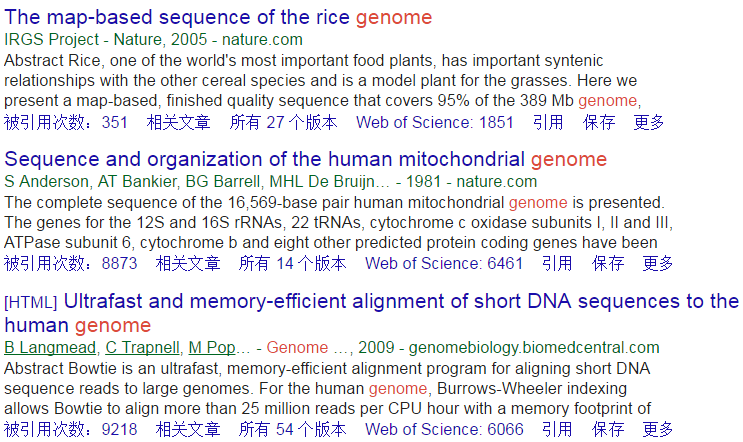
Task: Click 引用 to cite the mitochondrial genome paper
Action: tap(557, 263)
